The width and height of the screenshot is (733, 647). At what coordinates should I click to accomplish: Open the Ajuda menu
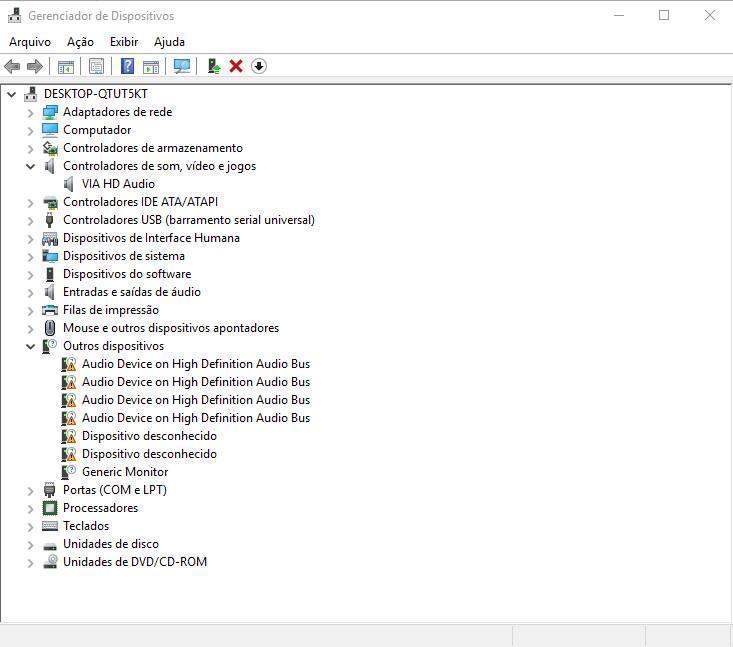click(169, 42)
